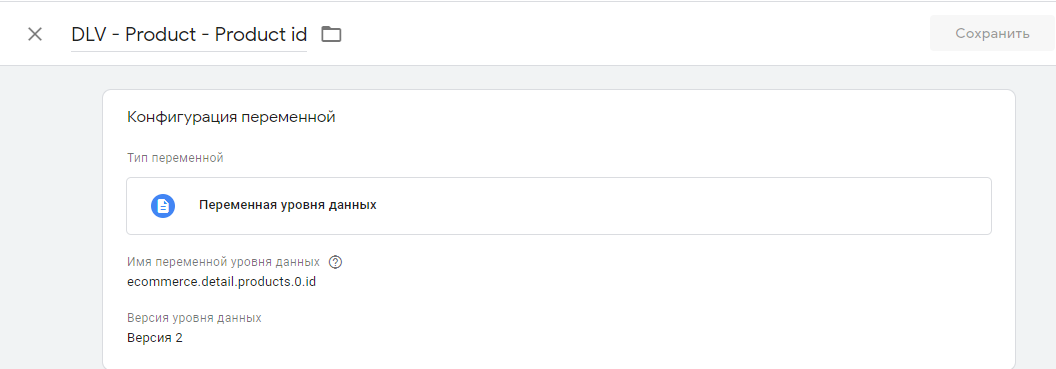
Task: Click the blue data layer variable icon
Action: click(162, 205)
